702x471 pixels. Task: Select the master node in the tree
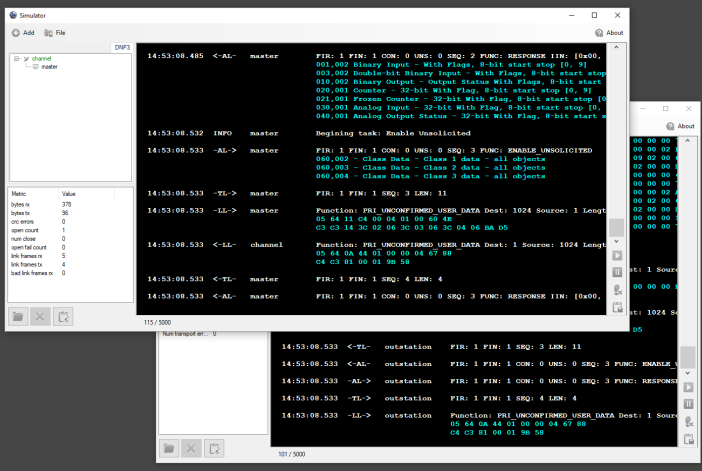point(48,67)
